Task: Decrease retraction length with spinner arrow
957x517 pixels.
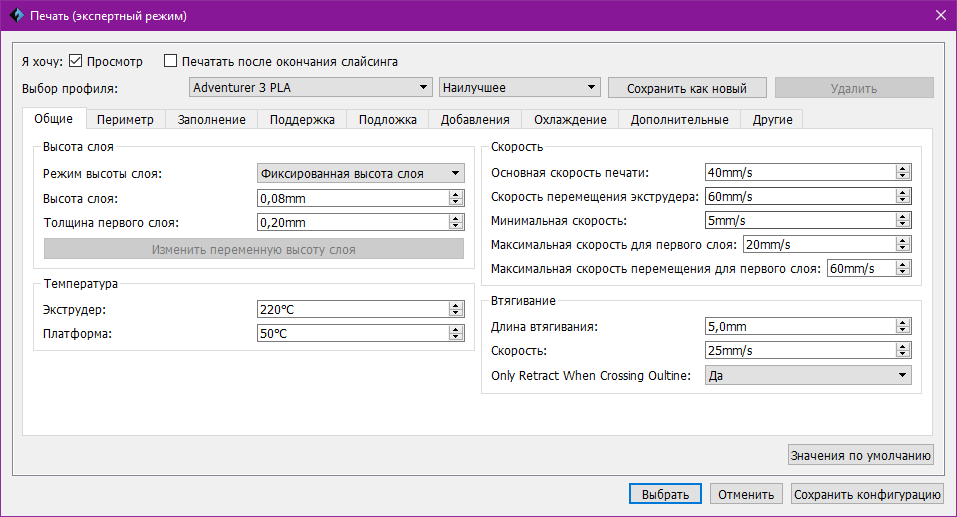Action: pyautogui.click(x=903, y=330)
